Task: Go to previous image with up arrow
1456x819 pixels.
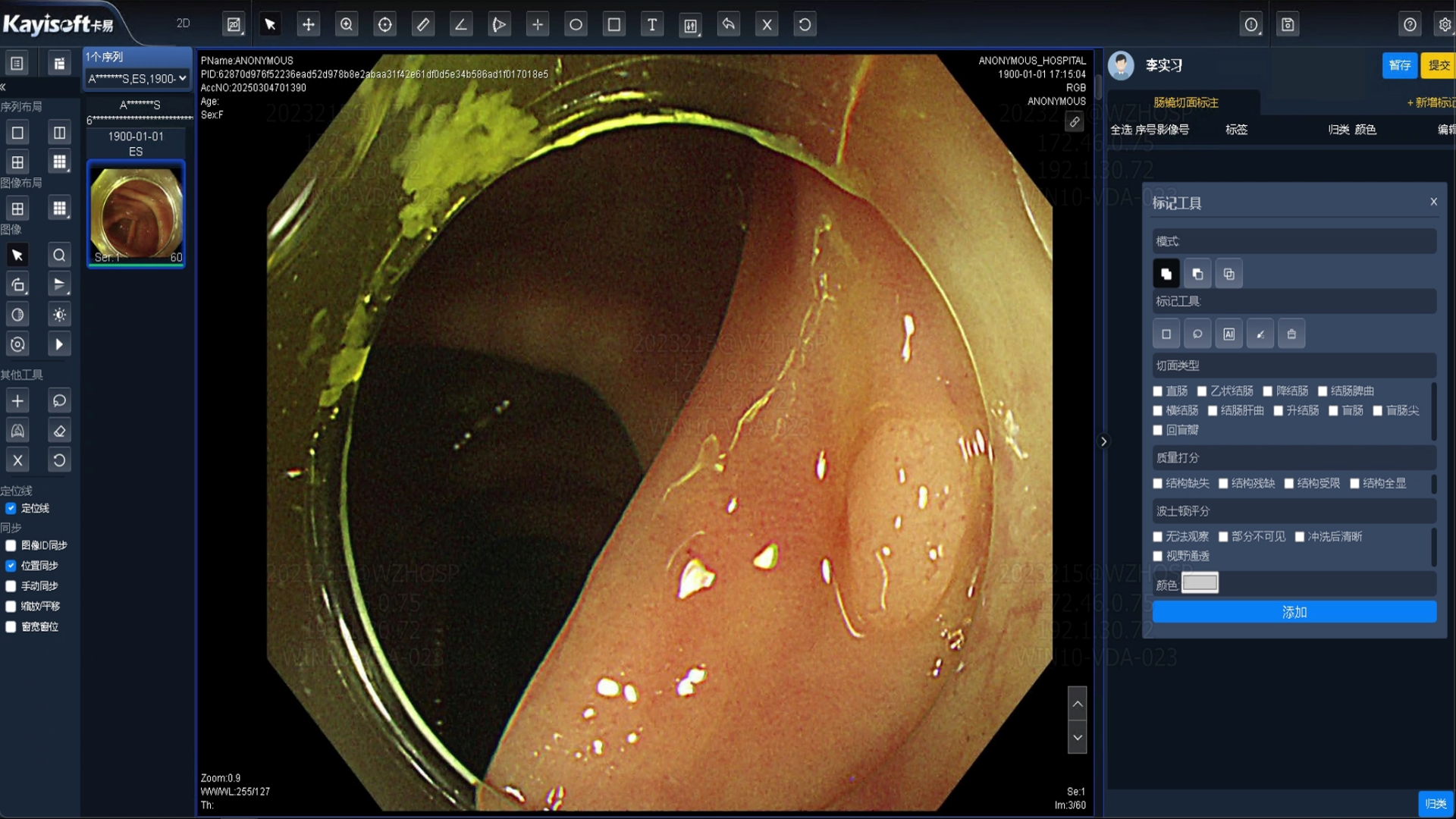Action: (1078, 704)
